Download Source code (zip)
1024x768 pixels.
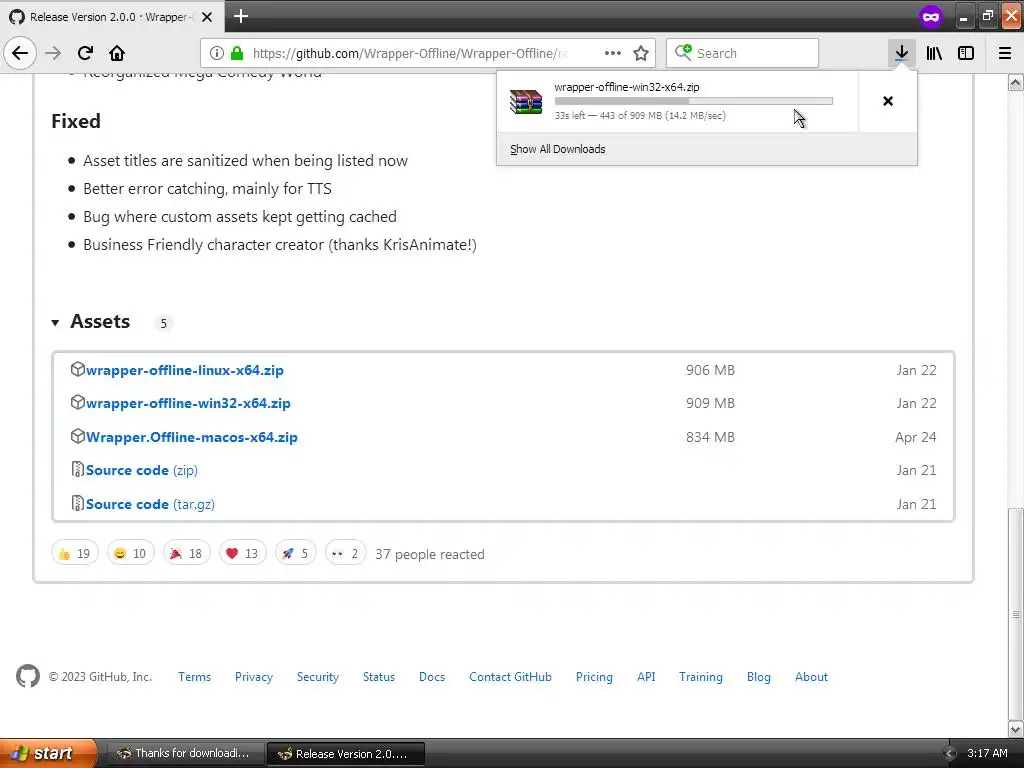pyautogui.click(x=142, y=470)
